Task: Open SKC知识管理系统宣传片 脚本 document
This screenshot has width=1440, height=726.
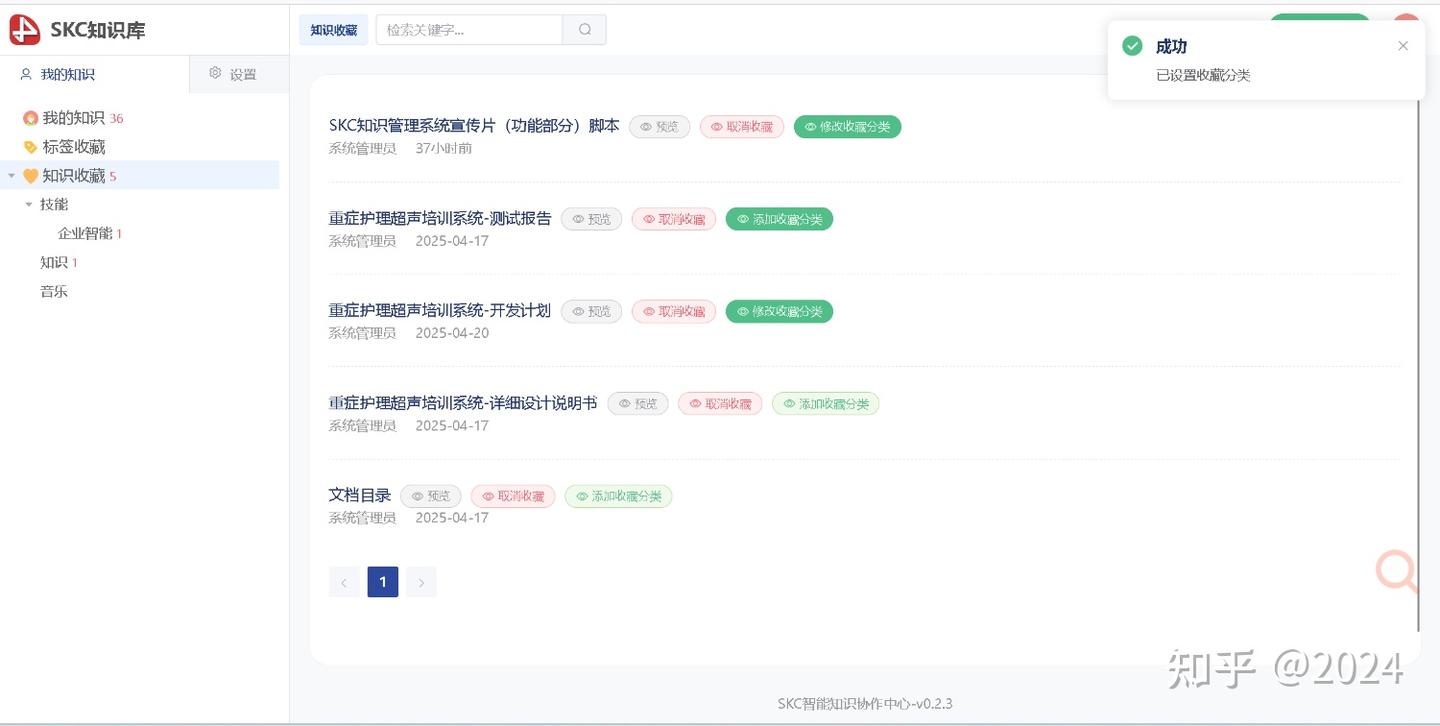Action: click(474, 126)
